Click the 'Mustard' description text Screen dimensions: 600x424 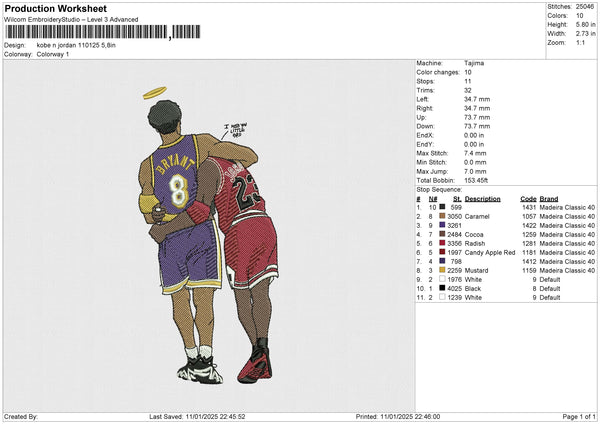476,271
